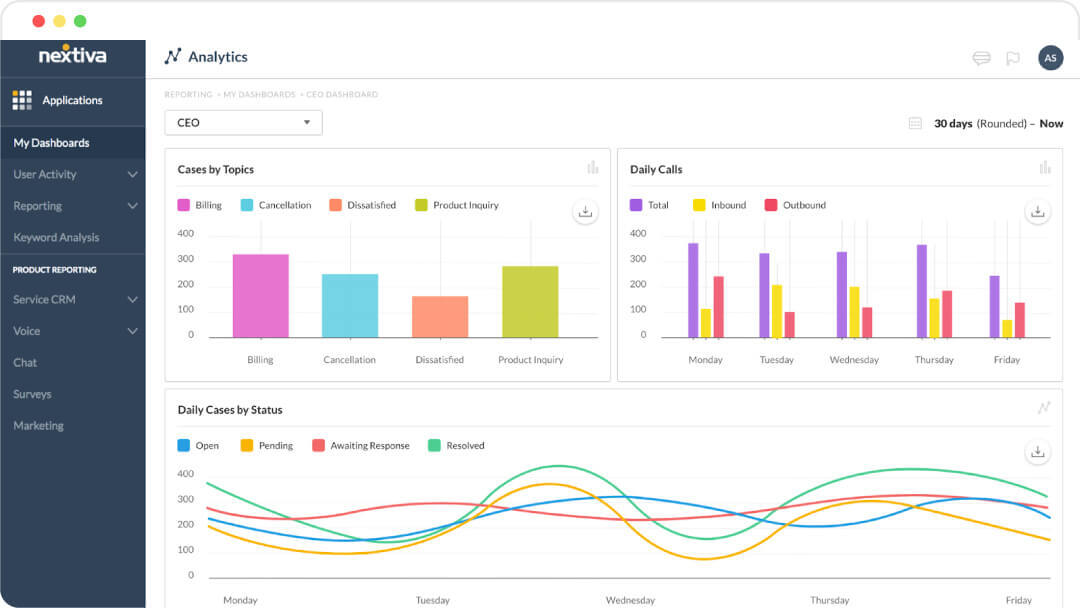This screenshot has width=1080, height=608.
Task: Open the Applications grid icon
Action: click(22, 100)
